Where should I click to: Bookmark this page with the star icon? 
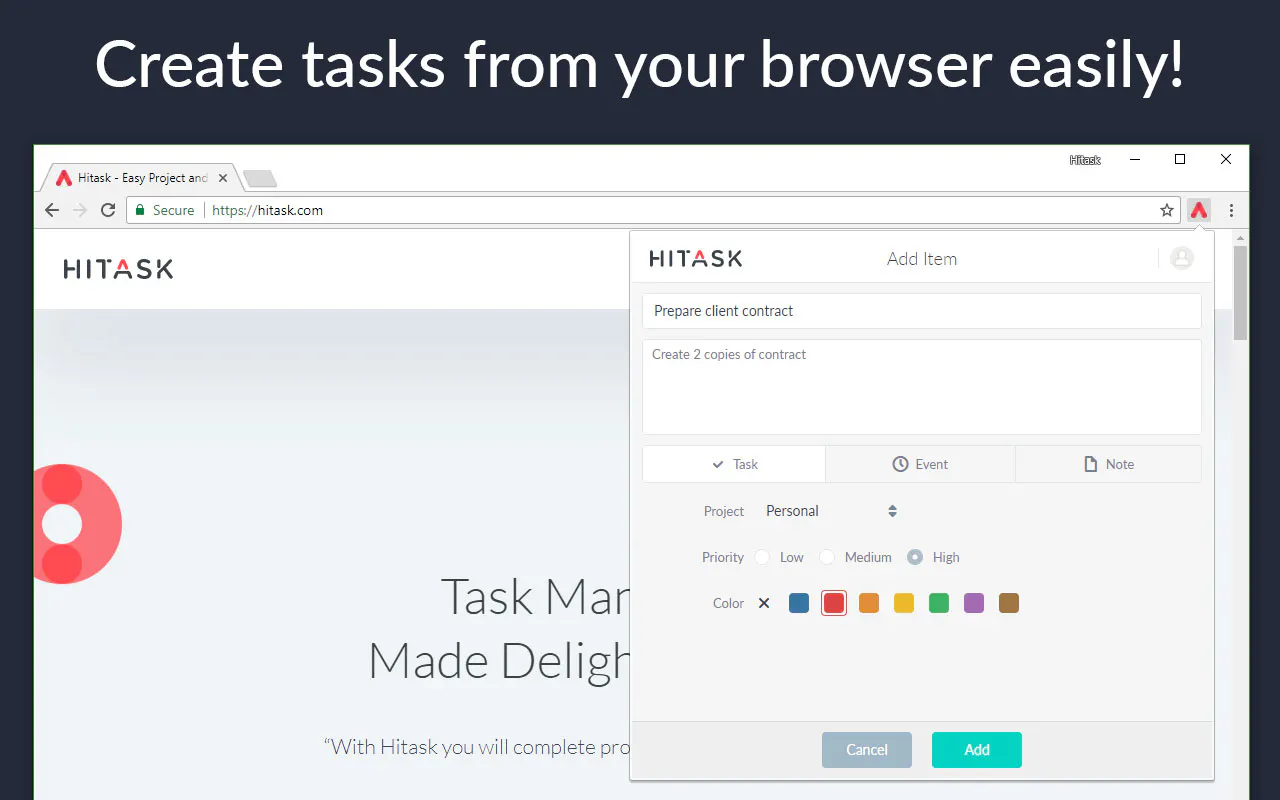(x=1166, y=210)
